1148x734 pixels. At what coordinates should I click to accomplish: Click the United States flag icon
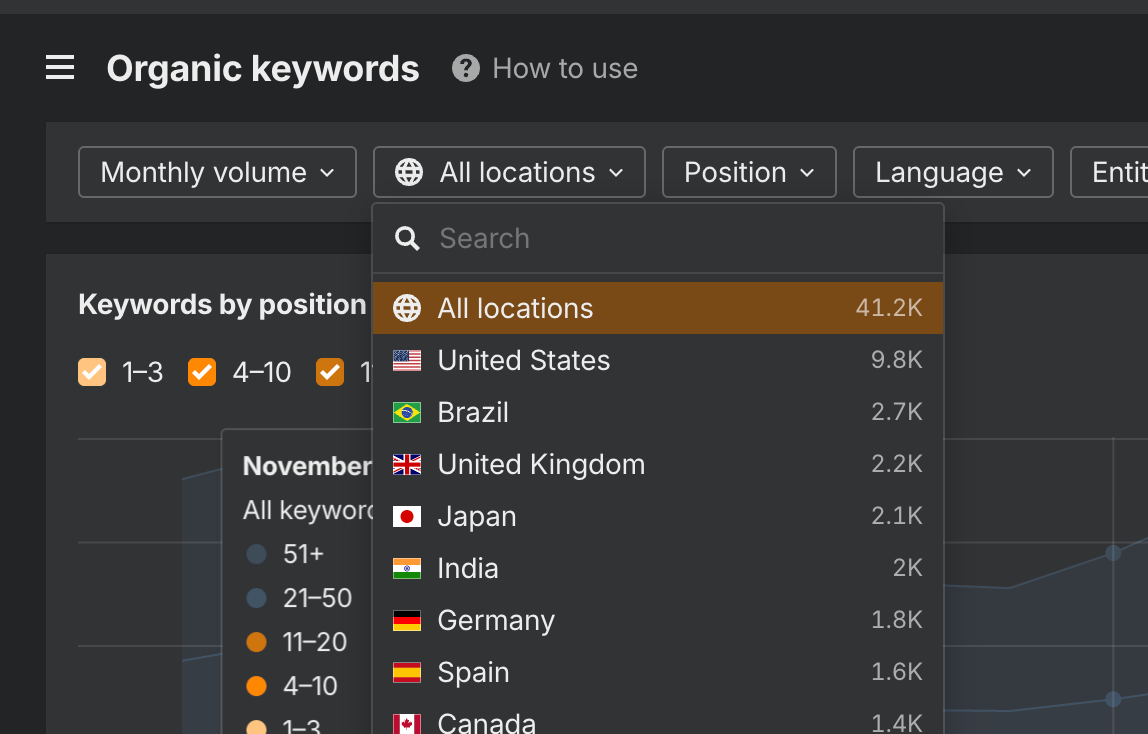[407, 361]
